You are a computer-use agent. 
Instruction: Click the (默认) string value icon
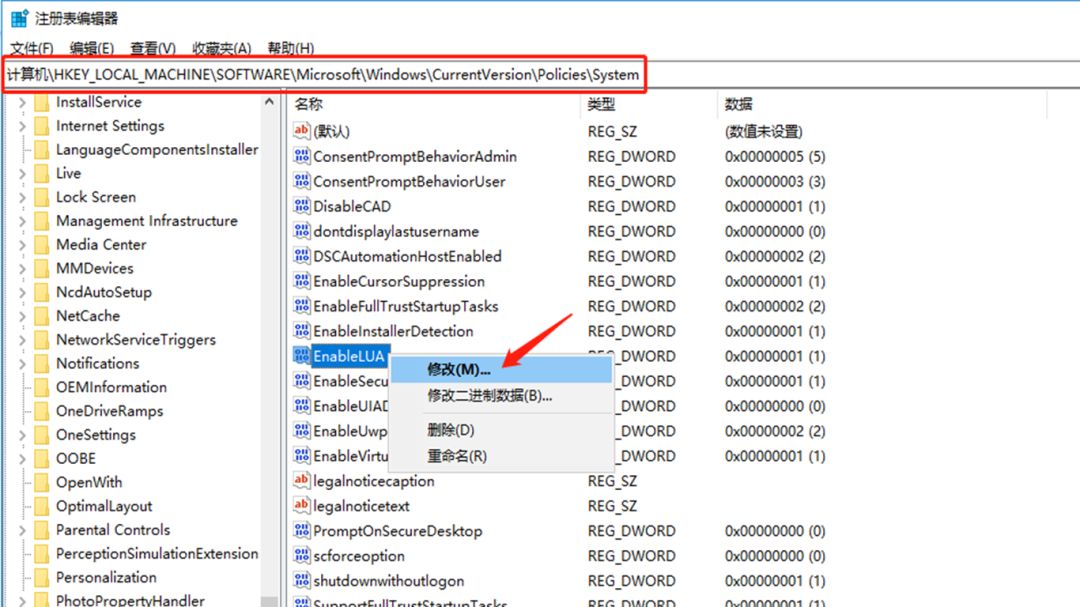[x=301, y=130]
